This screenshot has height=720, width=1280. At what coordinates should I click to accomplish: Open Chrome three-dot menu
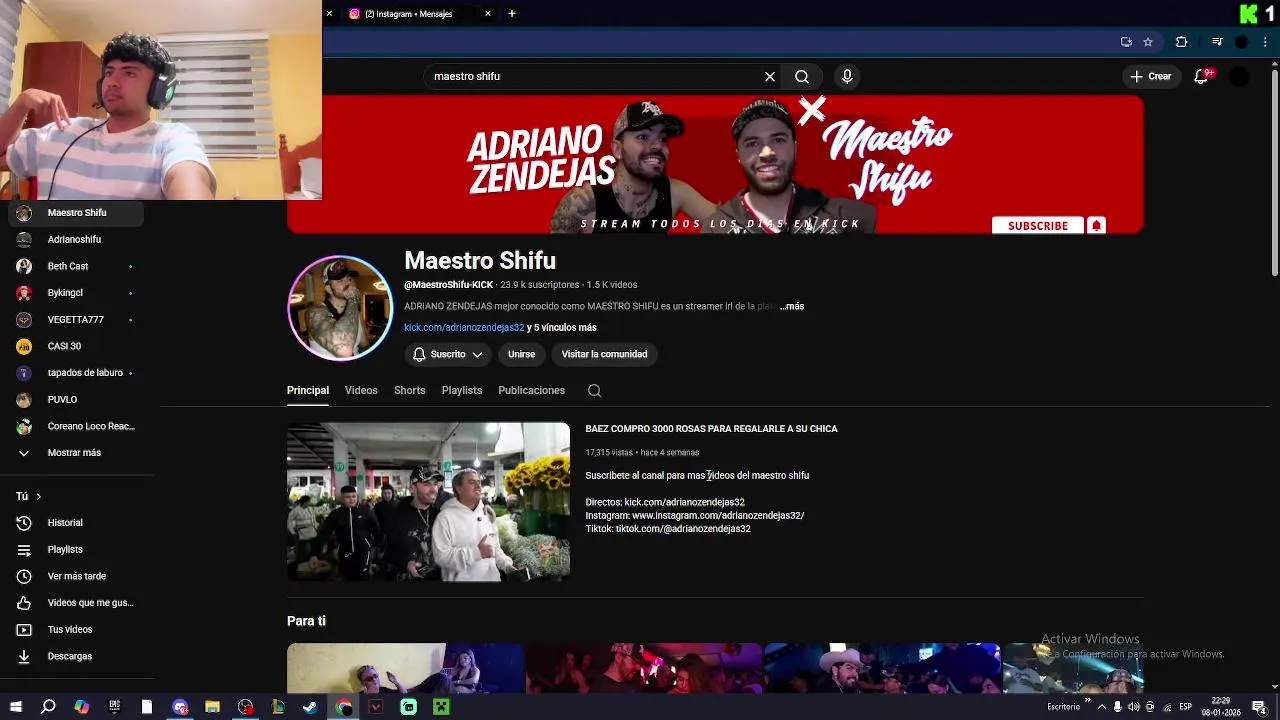pyautogui.click(x=1264, y=42)
